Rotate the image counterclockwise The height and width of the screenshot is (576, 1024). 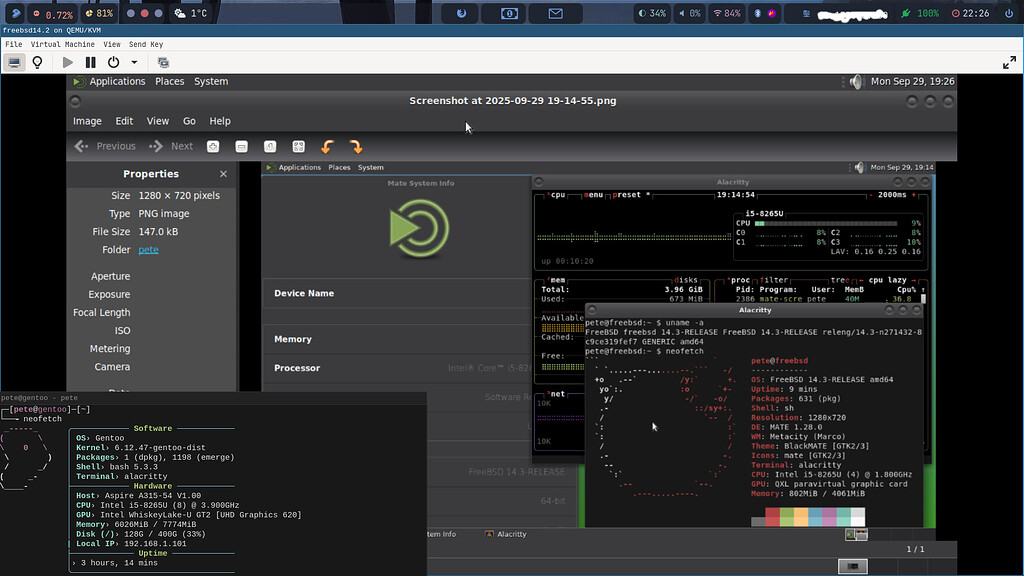click(327, 146)
